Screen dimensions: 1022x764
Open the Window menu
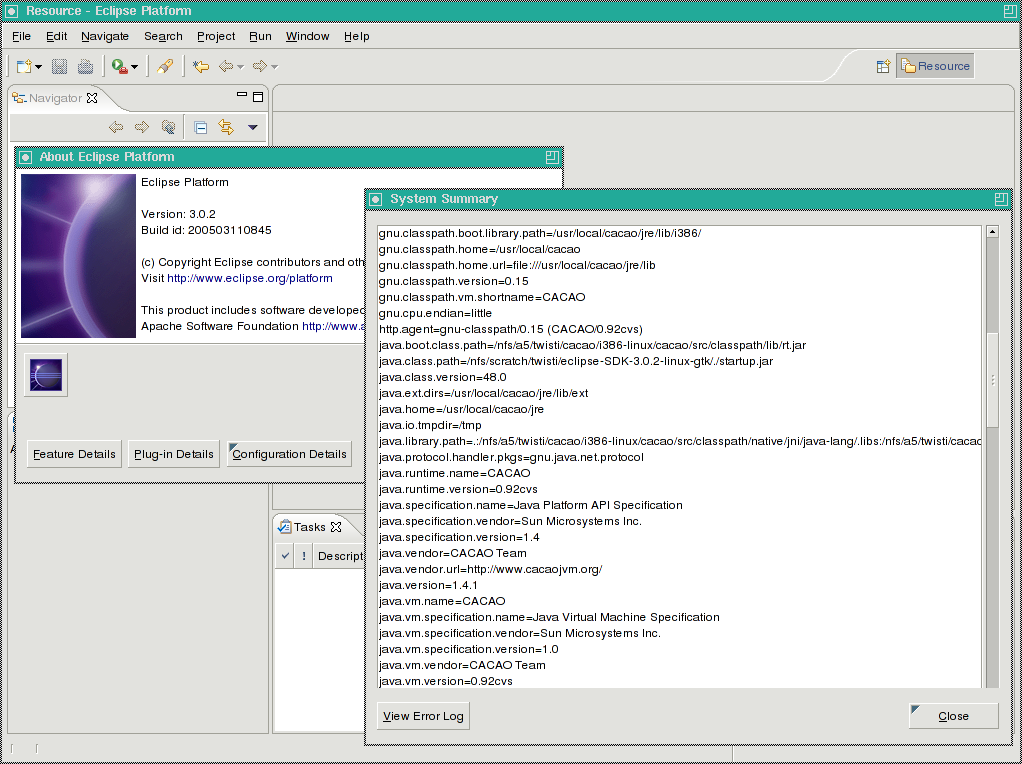tap(308, 37)
